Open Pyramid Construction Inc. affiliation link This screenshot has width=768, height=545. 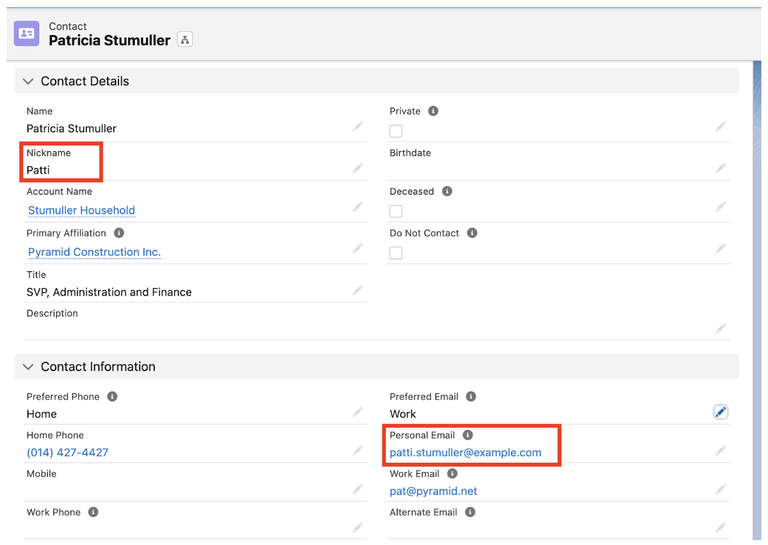(x=94, y=253)
